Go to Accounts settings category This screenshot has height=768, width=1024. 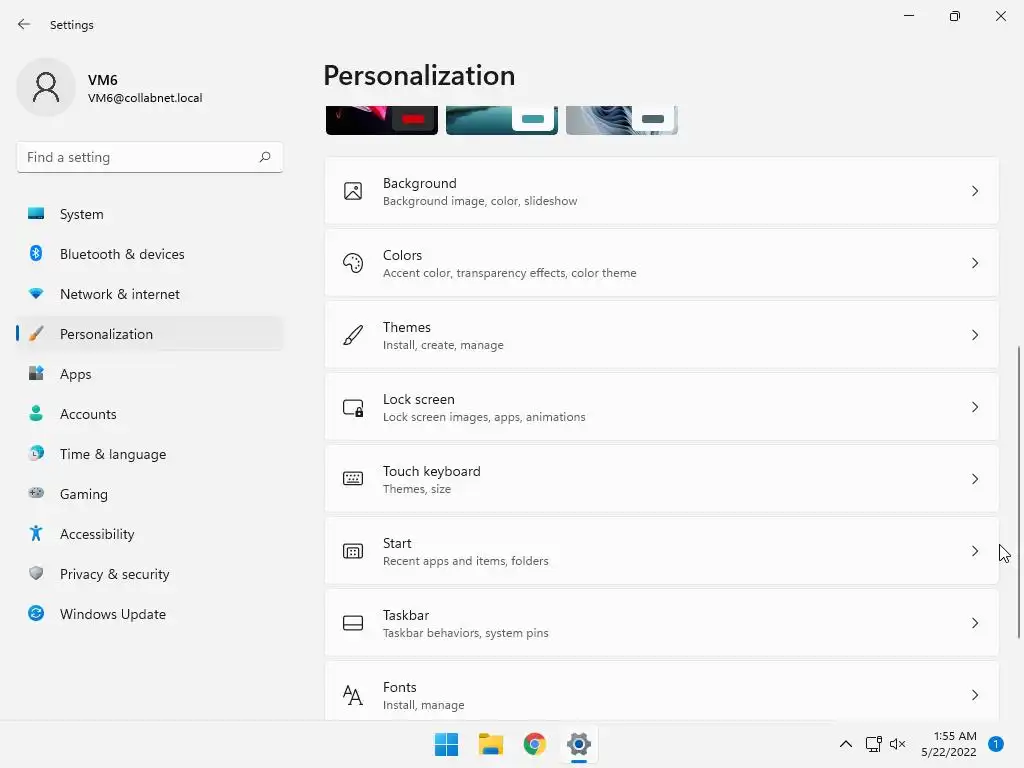point(150,413)
